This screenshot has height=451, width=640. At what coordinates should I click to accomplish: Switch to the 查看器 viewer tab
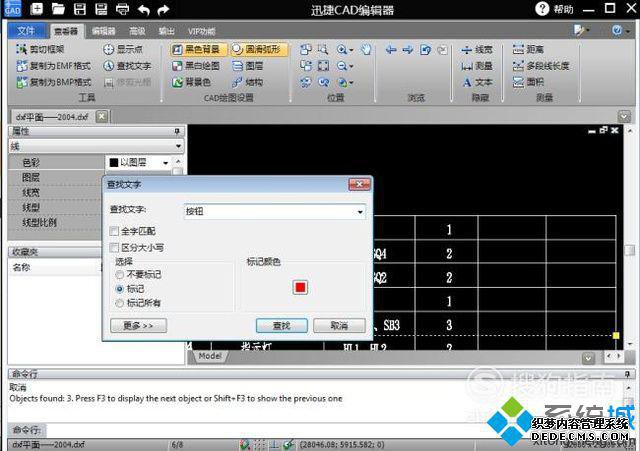(x=66, y=31)
